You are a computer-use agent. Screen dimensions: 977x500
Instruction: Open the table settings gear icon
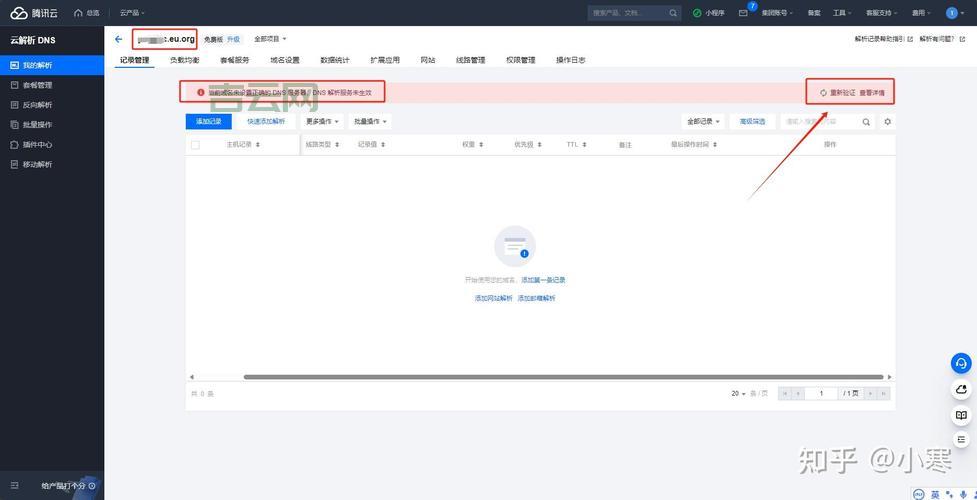887,122
